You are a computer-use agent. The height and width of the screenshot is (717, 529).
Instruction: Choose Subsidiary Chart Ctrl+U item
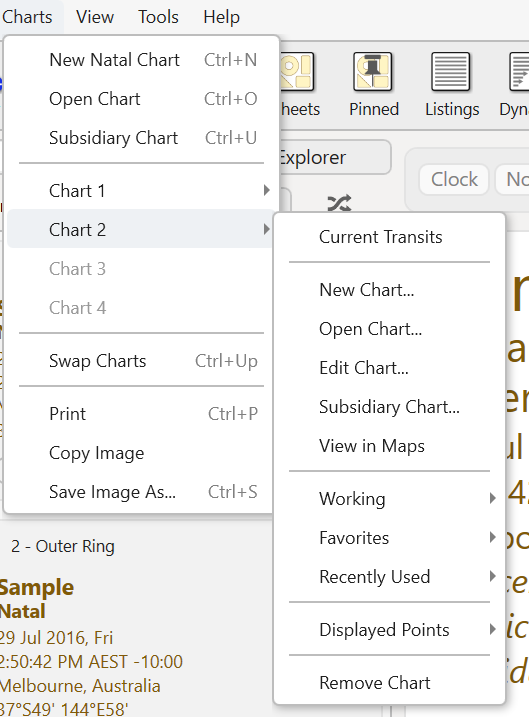tap(141, 138)
